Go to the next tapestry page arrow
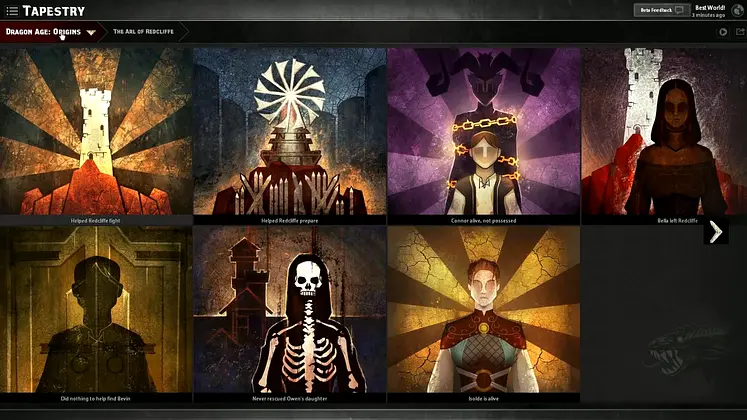 pyautogui.click(x=716, y=232)
